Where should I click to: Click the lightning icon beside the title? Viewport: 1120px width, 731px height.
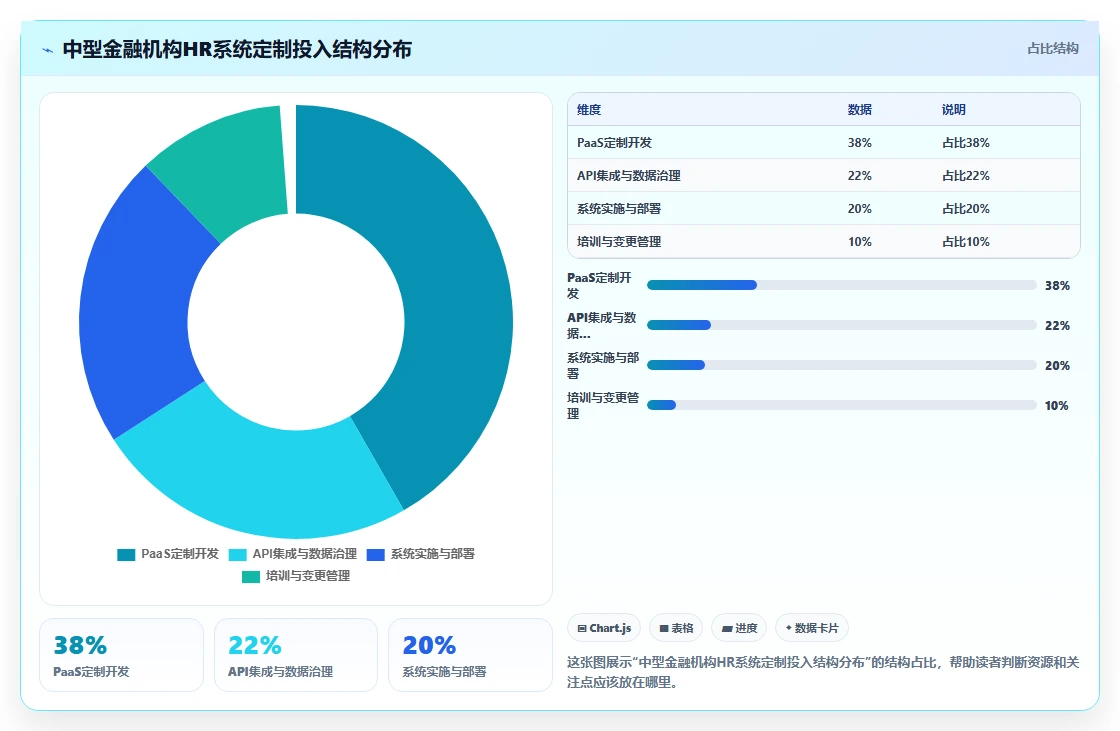(x=48, y=50)
